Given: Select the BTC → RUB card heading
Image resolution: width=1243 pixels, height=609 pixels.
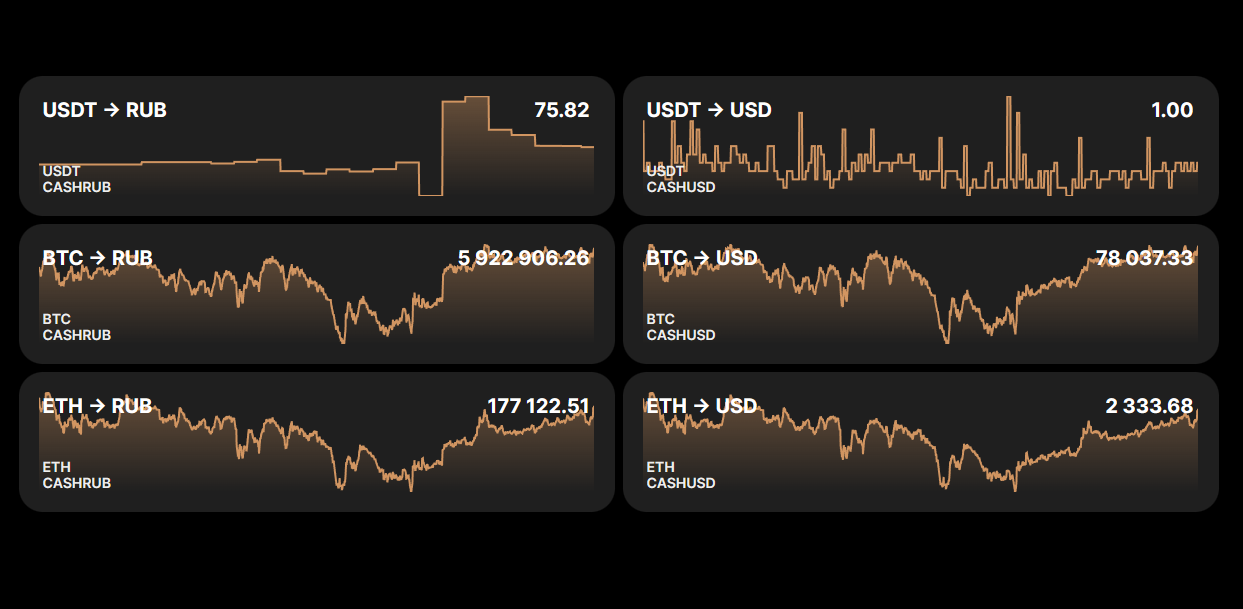Looking at the screenshot, I should pos(97,258).
